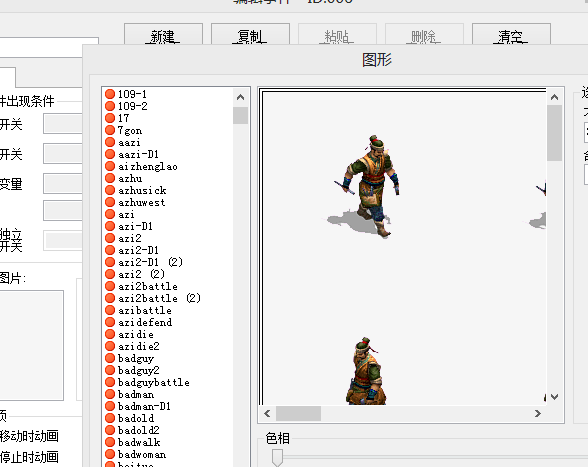Image resolution: width=588 pixels, height=467 pixels.
Task: Click the preview horizontal scrollbar thumb
Action: (298, 413)
